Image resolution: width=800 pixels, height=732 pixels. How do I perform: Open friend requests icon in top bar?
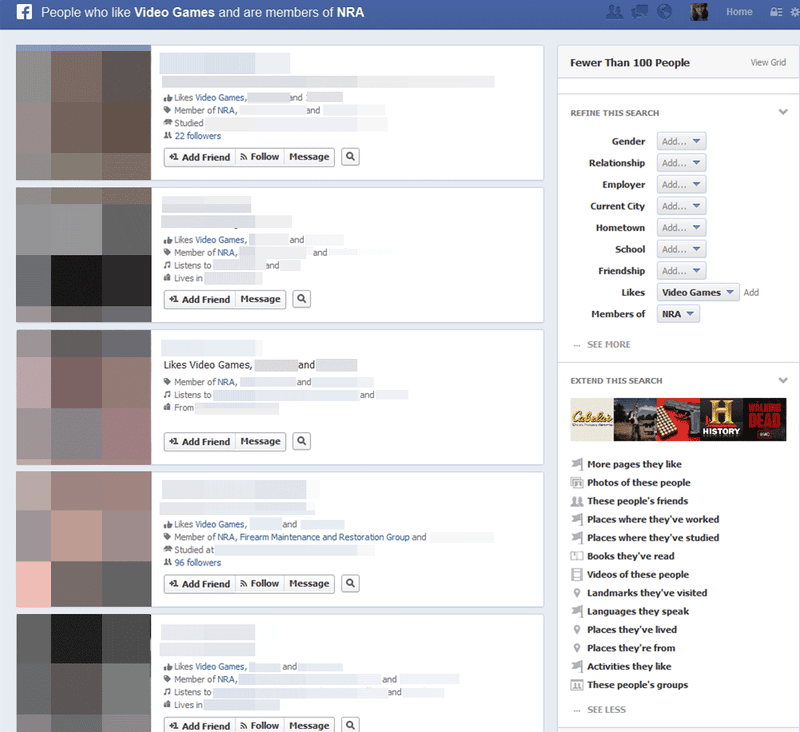click(x=614, y=12)
